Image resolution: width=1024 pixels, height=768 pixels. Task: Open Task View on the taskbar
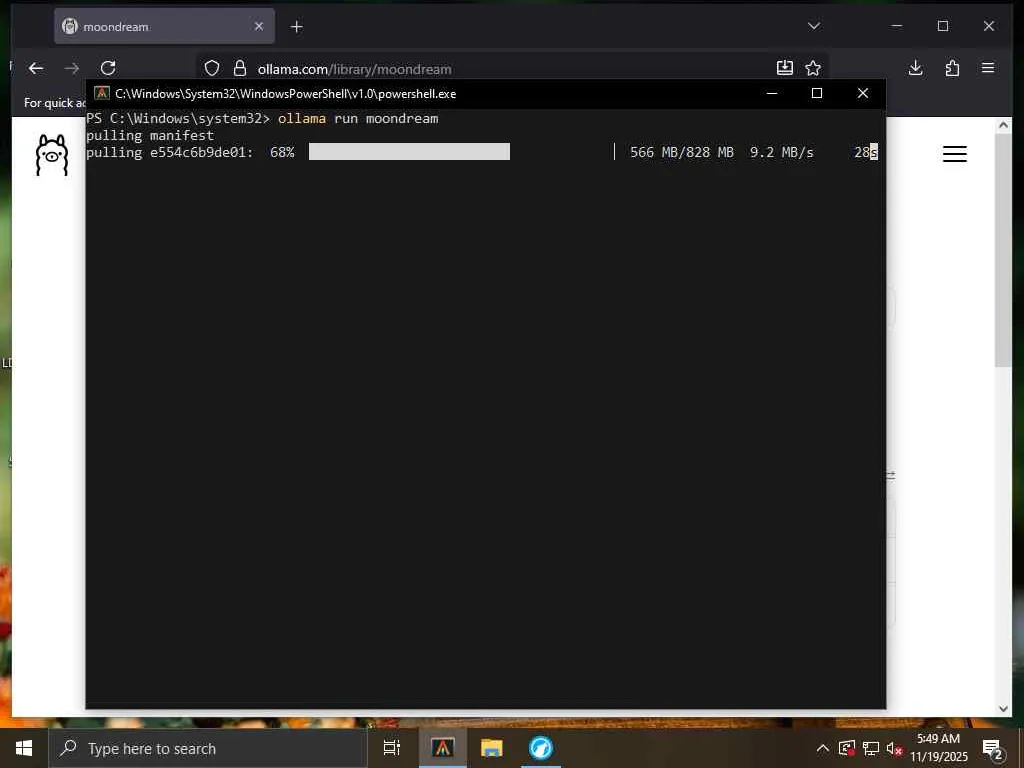click(x=392, y=748)
